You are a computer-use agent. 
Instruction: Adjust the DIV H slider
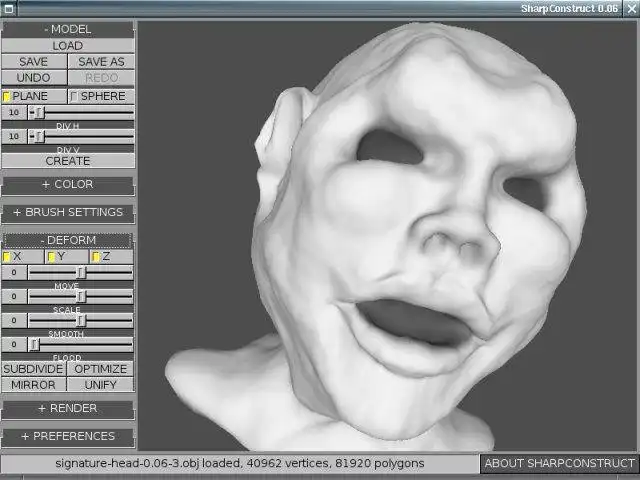(x=81, y=112)
